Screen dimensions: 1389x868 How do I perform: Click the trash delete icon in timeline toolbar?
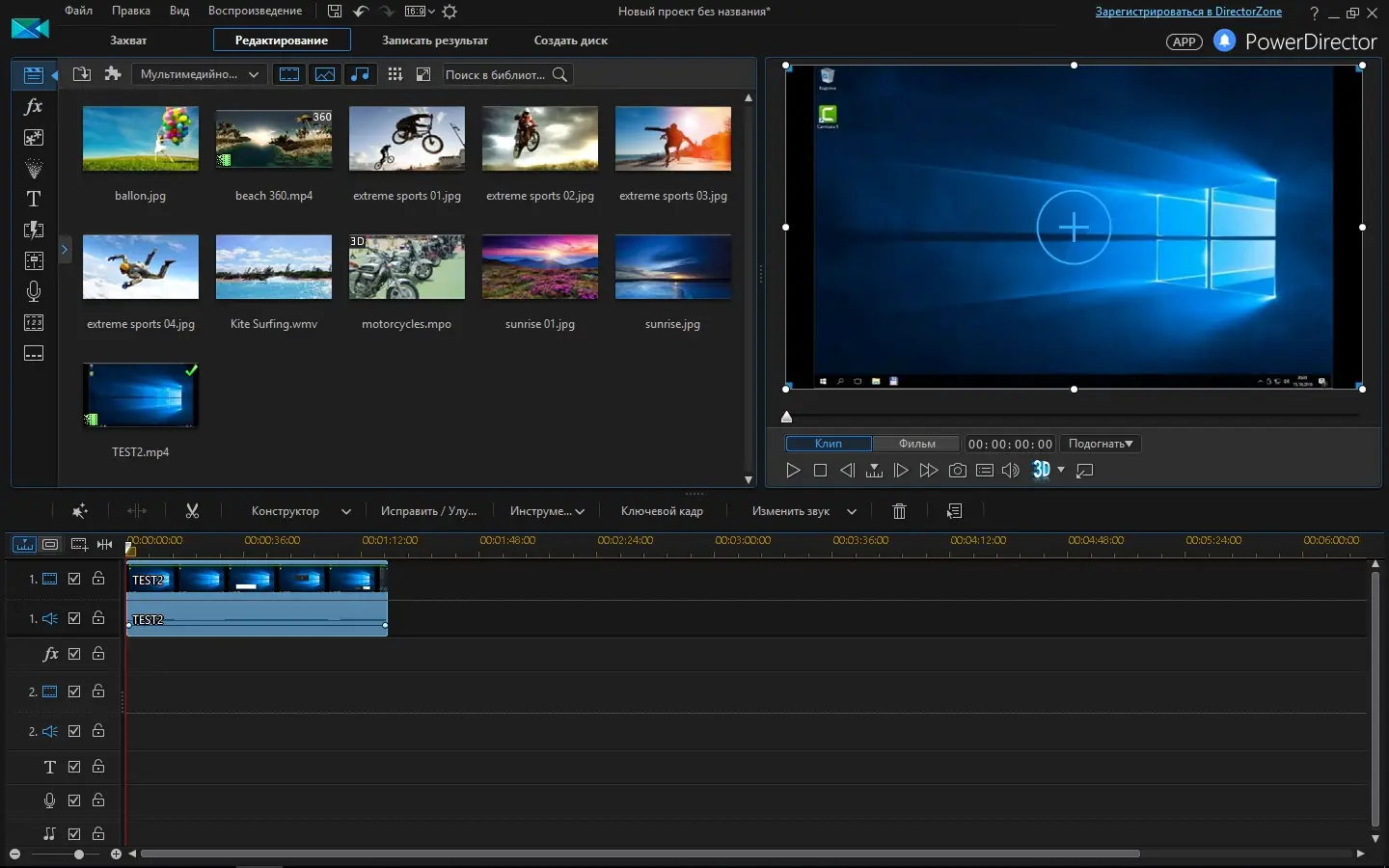[899, 511]
